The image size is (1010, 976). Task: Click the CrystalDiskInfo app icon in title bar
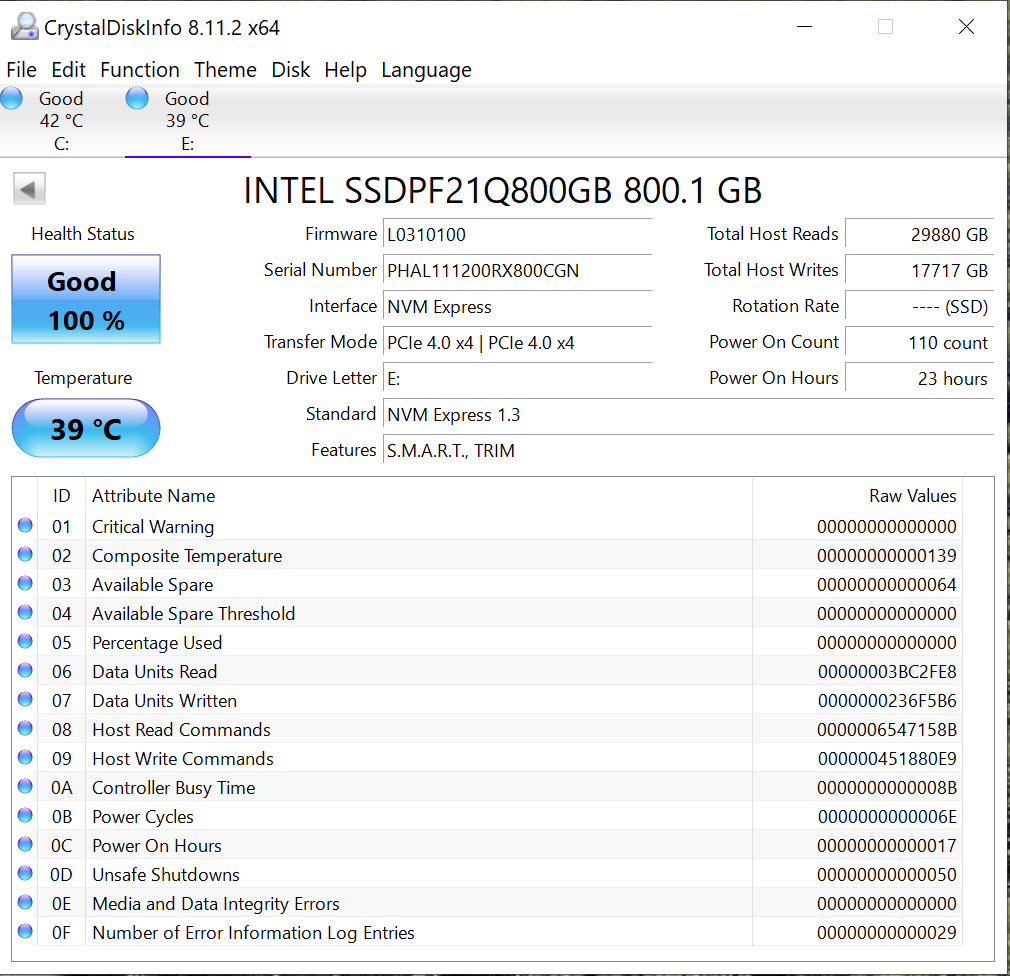pos(24,27)
